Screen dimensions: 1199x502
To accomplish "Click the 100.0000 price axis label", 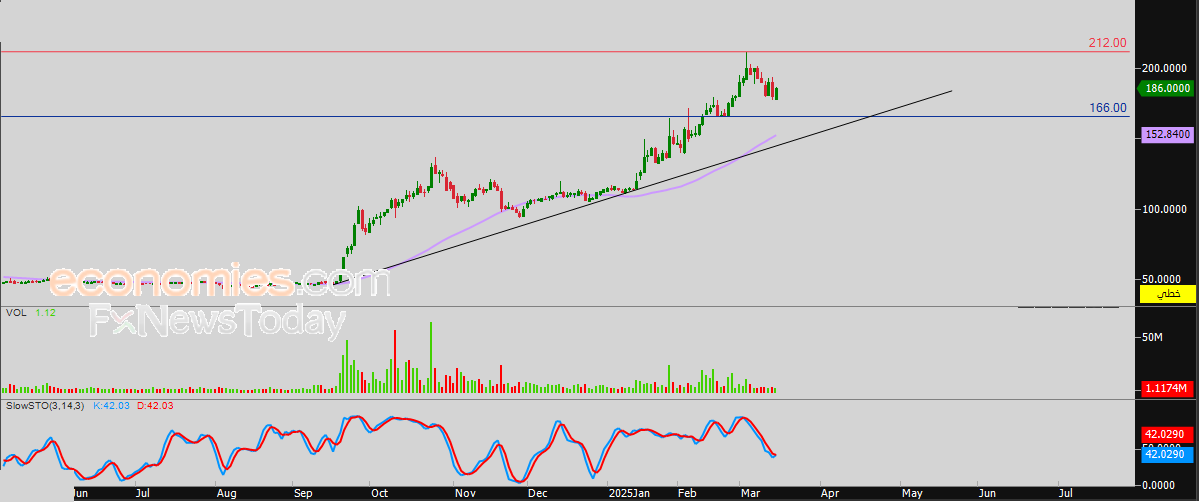I will (1165, 209).
